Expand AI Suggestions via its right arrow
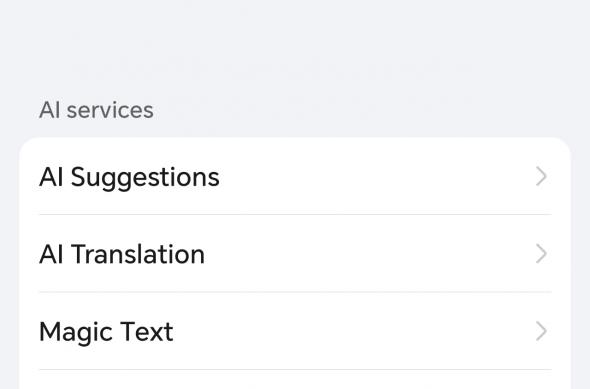Screen dimensions: 590x389 541,176
